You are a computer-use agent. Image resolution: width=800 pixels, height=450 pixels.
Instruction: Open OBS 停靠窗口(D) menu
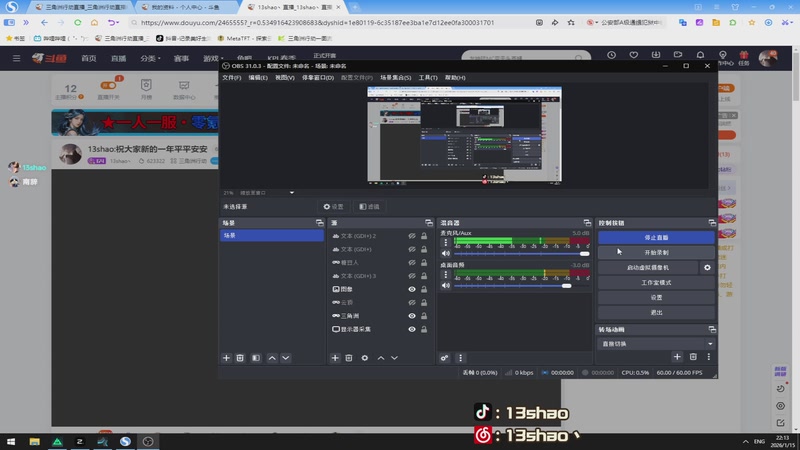(318, 78)
